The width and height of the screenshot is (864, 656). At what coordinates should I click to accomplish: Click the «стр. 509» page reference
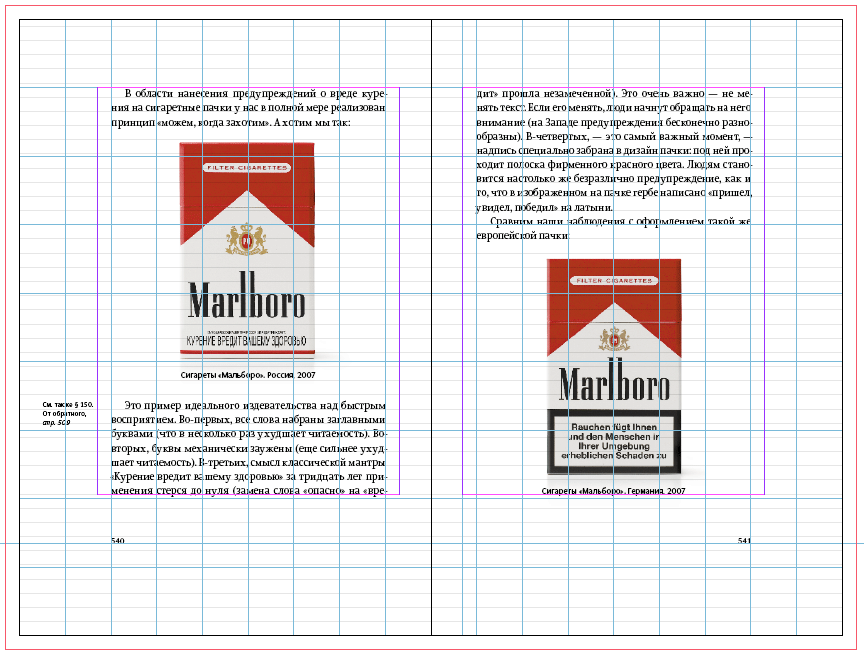[56, 423]
